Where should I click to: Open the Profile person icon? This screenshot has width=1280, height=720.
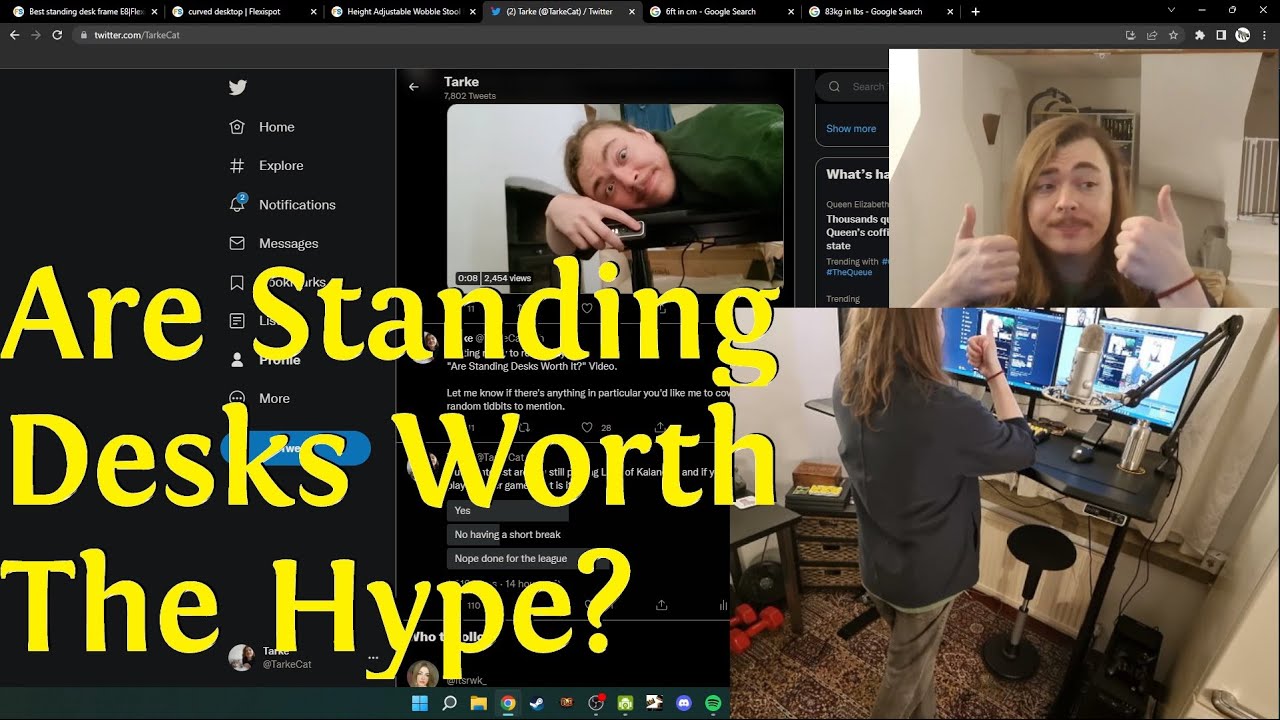(x=237, y=360)
